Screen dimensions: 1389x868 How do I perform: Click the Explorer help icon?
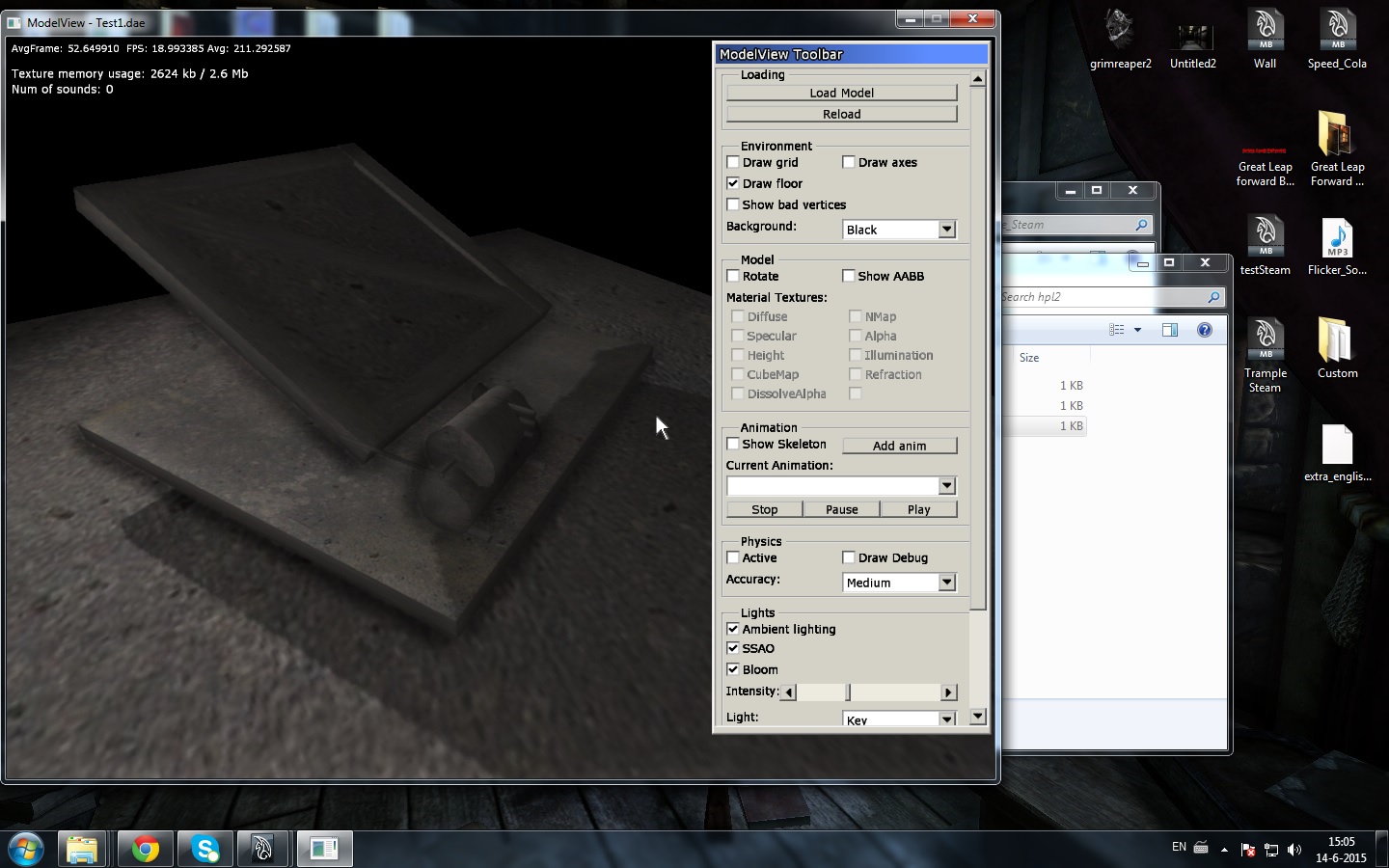1204,330
